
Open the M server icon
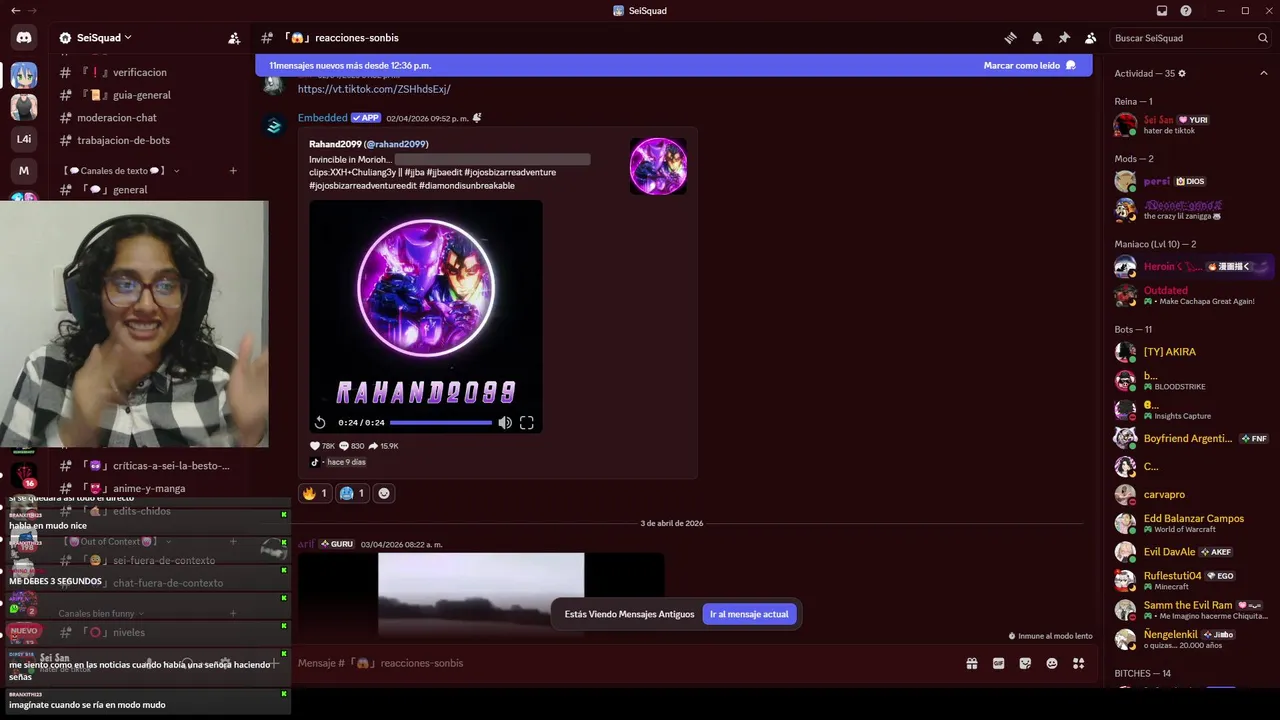point(24,171)
